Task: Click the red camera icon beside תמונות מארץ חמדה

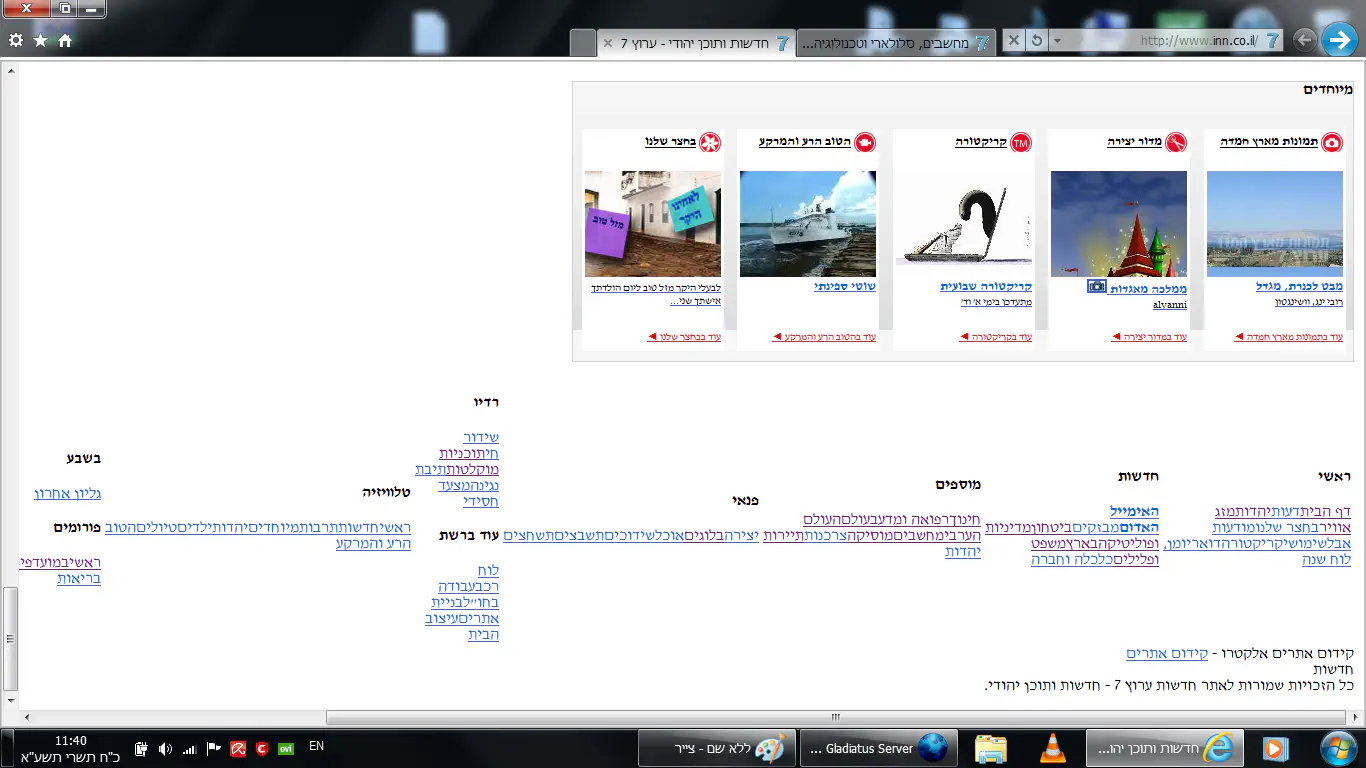Action: click(x=1332, y=143)
